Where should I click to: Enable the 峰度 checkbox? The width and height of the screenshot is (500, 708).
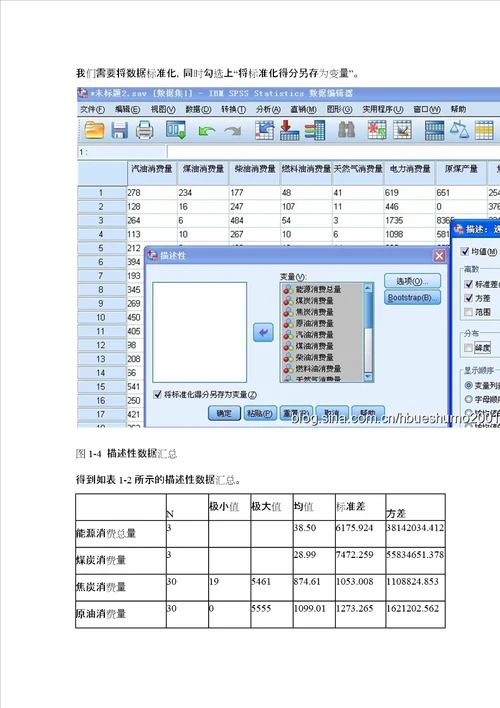tap(469, 347)
